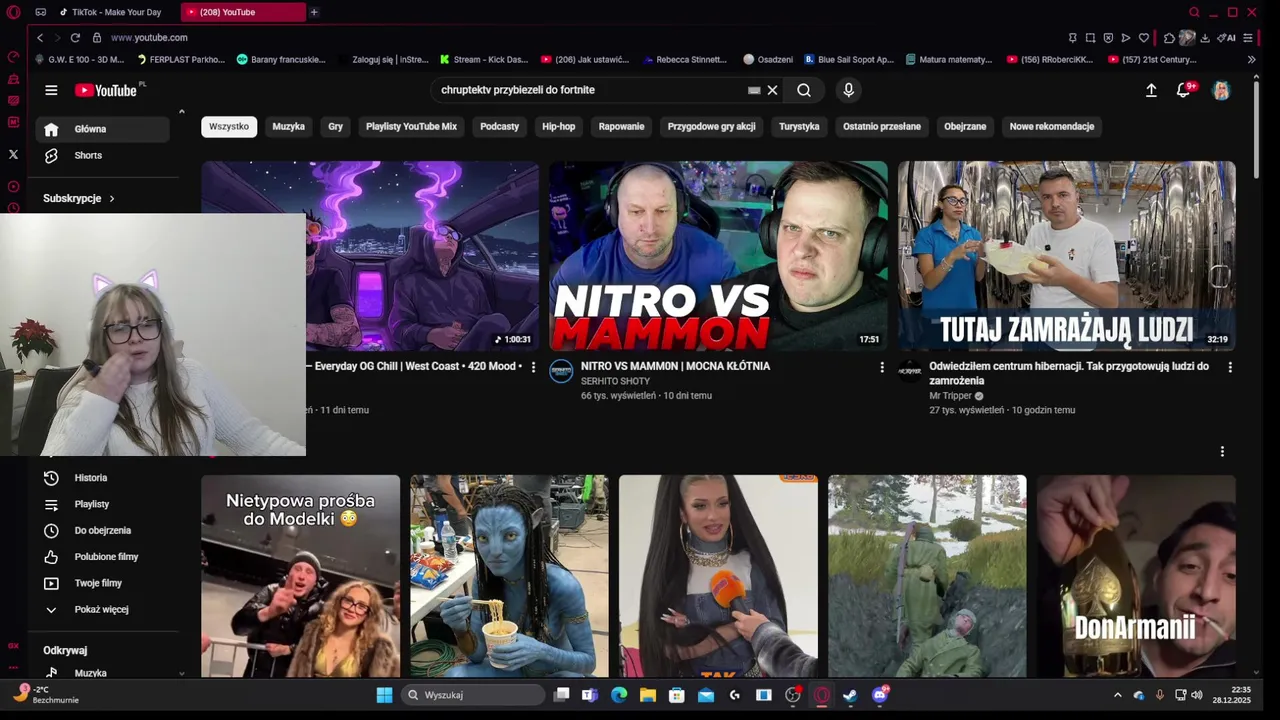The width and height of the screenshot is (1280, 720).
Task: Show more bookmarks with double chevron
Action: click(1251, 59)
